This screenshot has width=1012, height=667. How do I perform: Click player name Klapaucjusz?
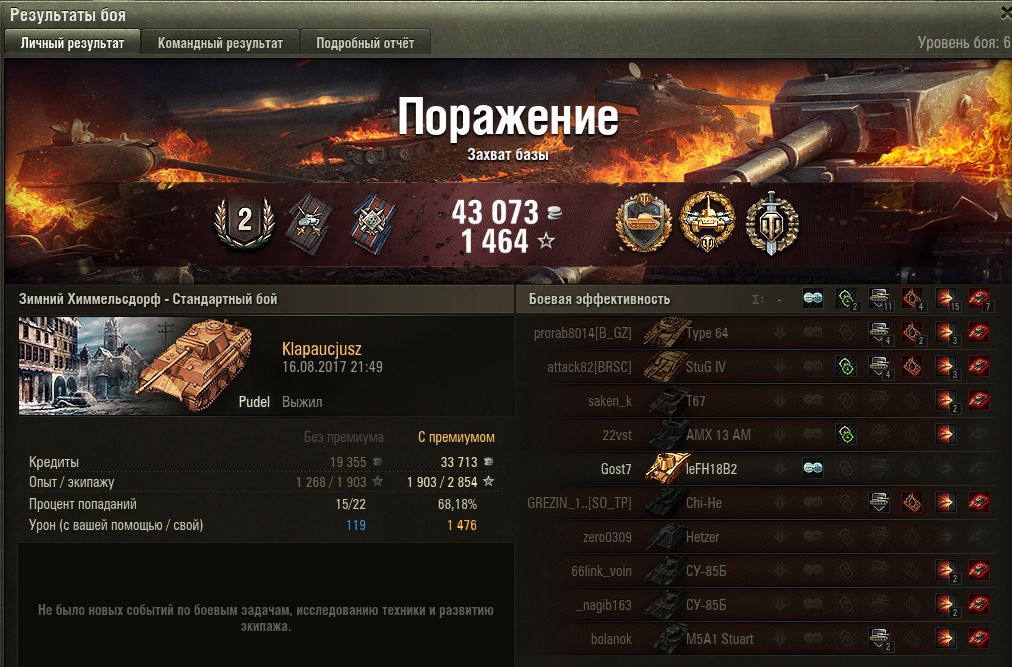[321, 349]
